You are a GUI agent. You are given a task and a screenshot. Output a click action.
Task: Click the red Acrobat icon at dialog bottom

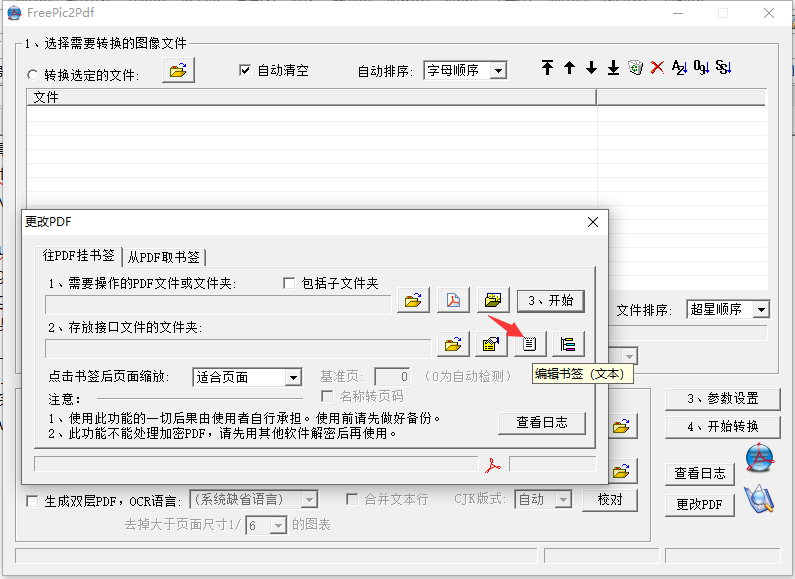(492, 465)
